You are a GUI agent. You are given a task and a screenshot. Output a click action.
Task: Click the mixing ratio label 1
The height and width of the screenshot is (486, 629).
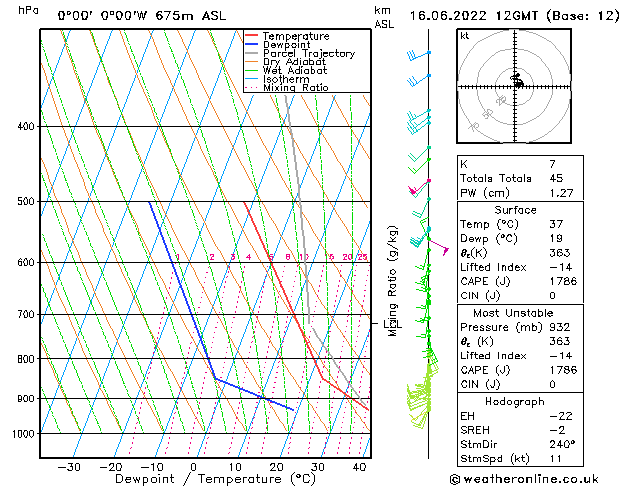(178, 257)
